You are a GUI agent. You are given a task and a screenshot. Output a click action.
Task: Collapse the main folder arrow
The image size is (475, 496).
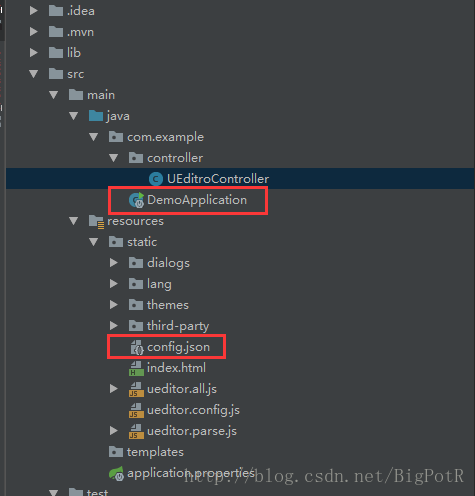point(53,95)
